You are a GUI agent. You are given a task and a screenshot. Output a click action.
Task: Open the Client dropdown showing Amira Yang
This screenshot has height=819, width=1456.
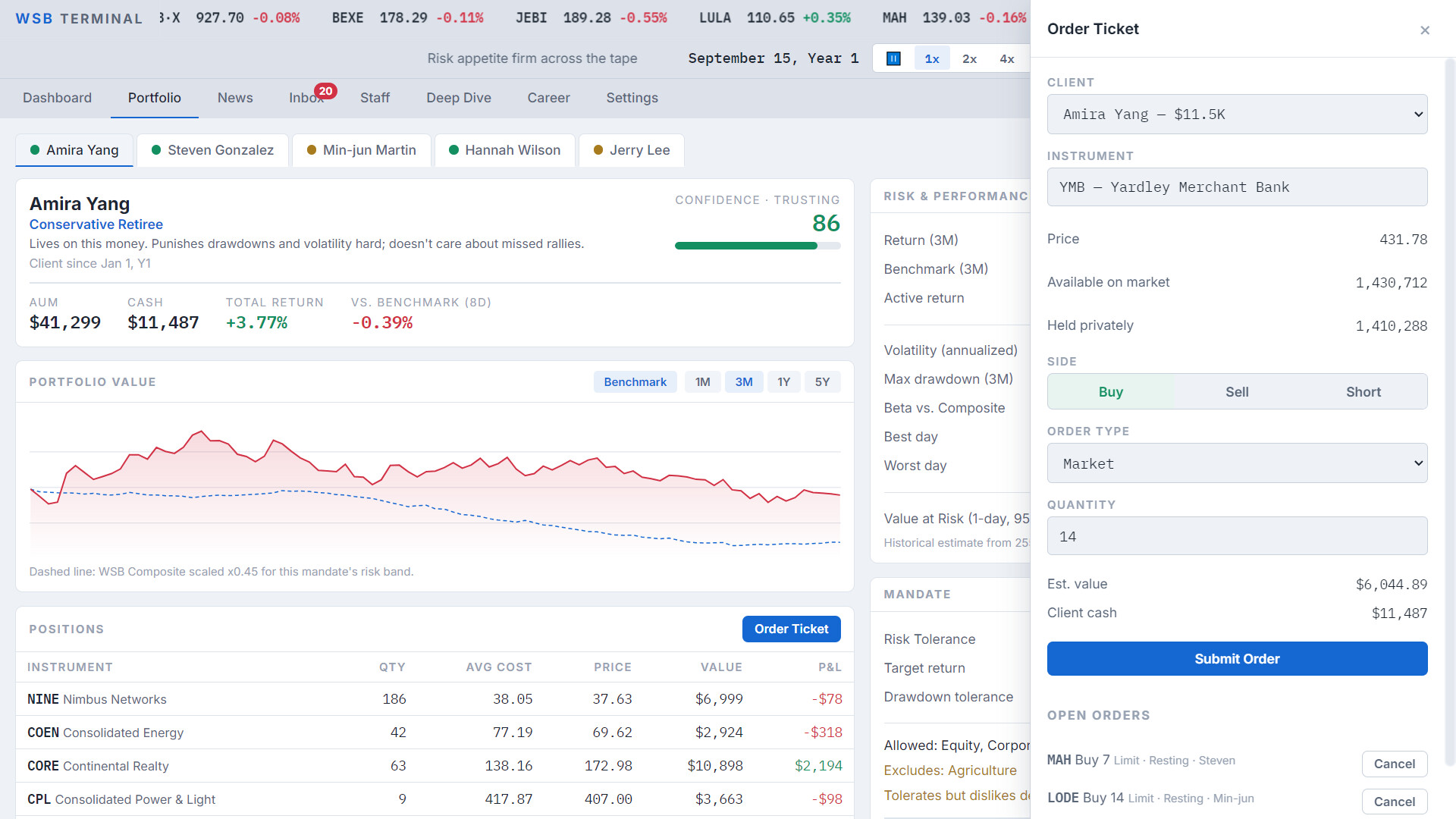[1237, 115]
